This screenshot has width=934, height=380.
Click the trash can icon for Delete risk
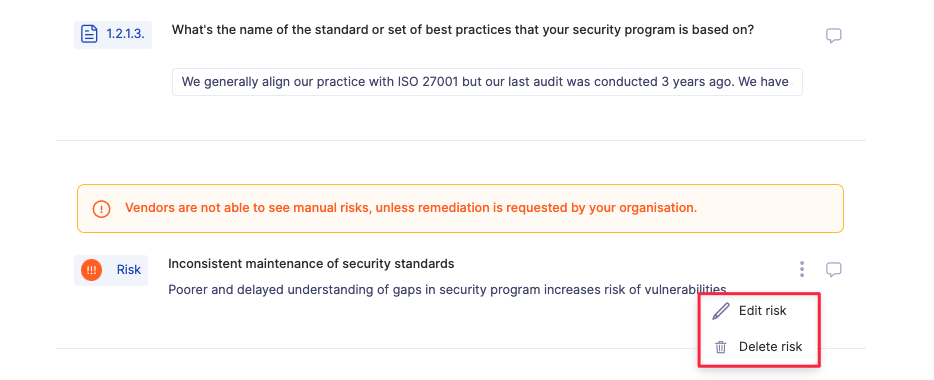click(x=721, y=347)
